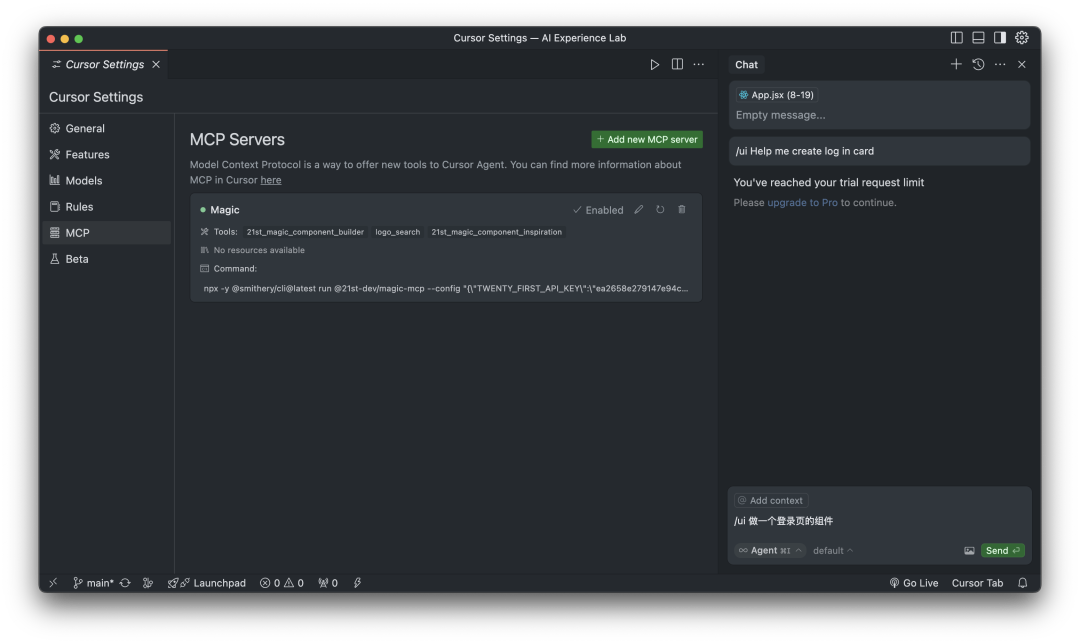Viewport: 1080px width, 644px height.
Task: Start a new chat with plus icon
Action: coord(956,64)
